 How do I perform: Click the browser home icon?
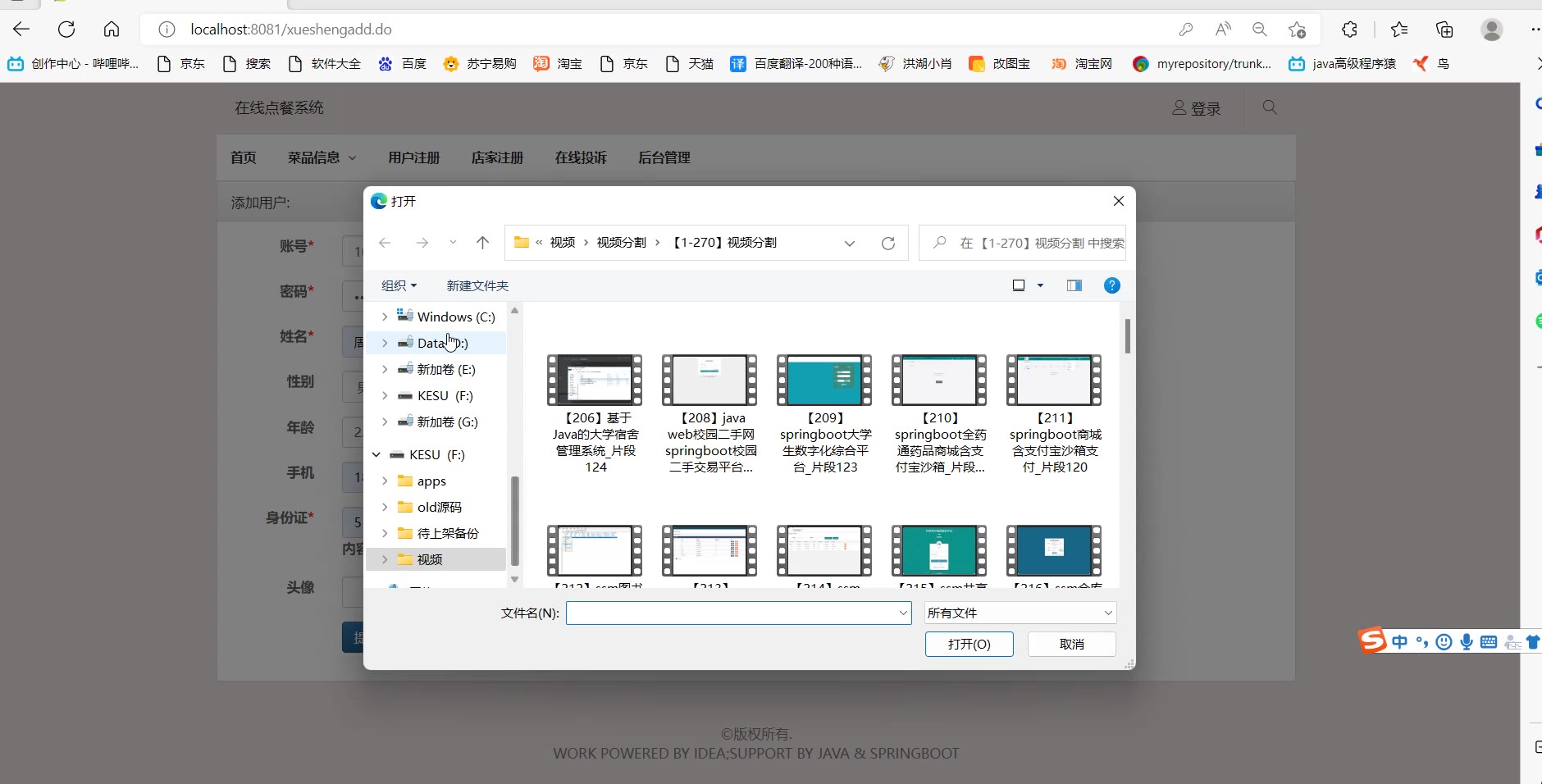click(112, 30)
